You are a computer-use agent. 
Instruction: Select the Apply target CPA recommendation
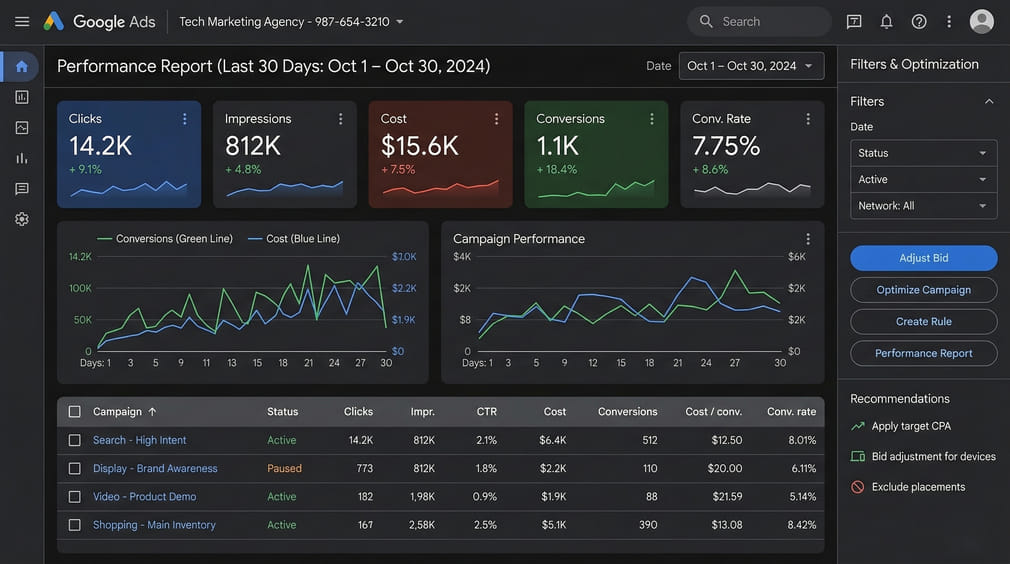coord(911,426)
